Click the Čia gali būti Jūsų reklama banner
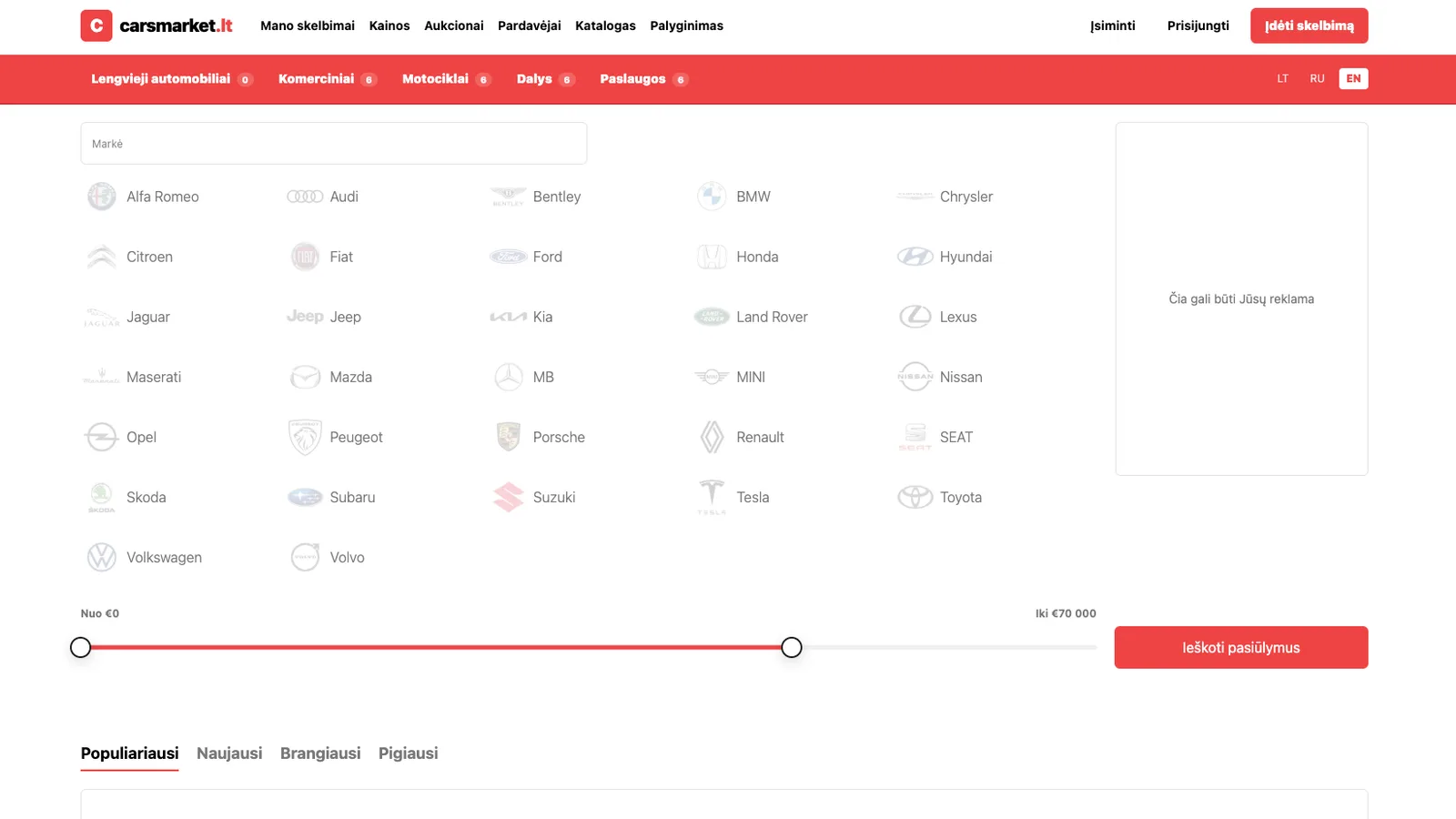 (1241, 298)
